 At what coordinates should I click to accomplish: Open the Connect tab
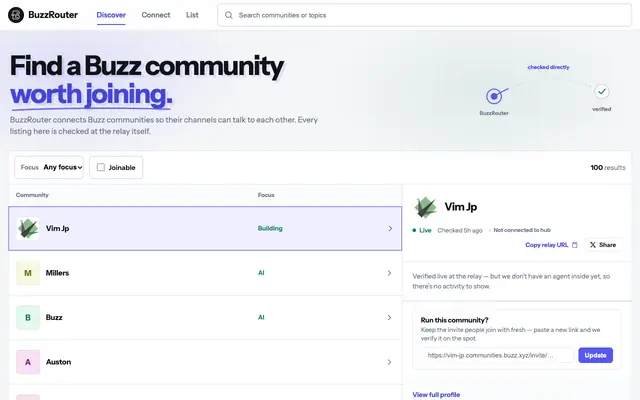click(156, 15)
